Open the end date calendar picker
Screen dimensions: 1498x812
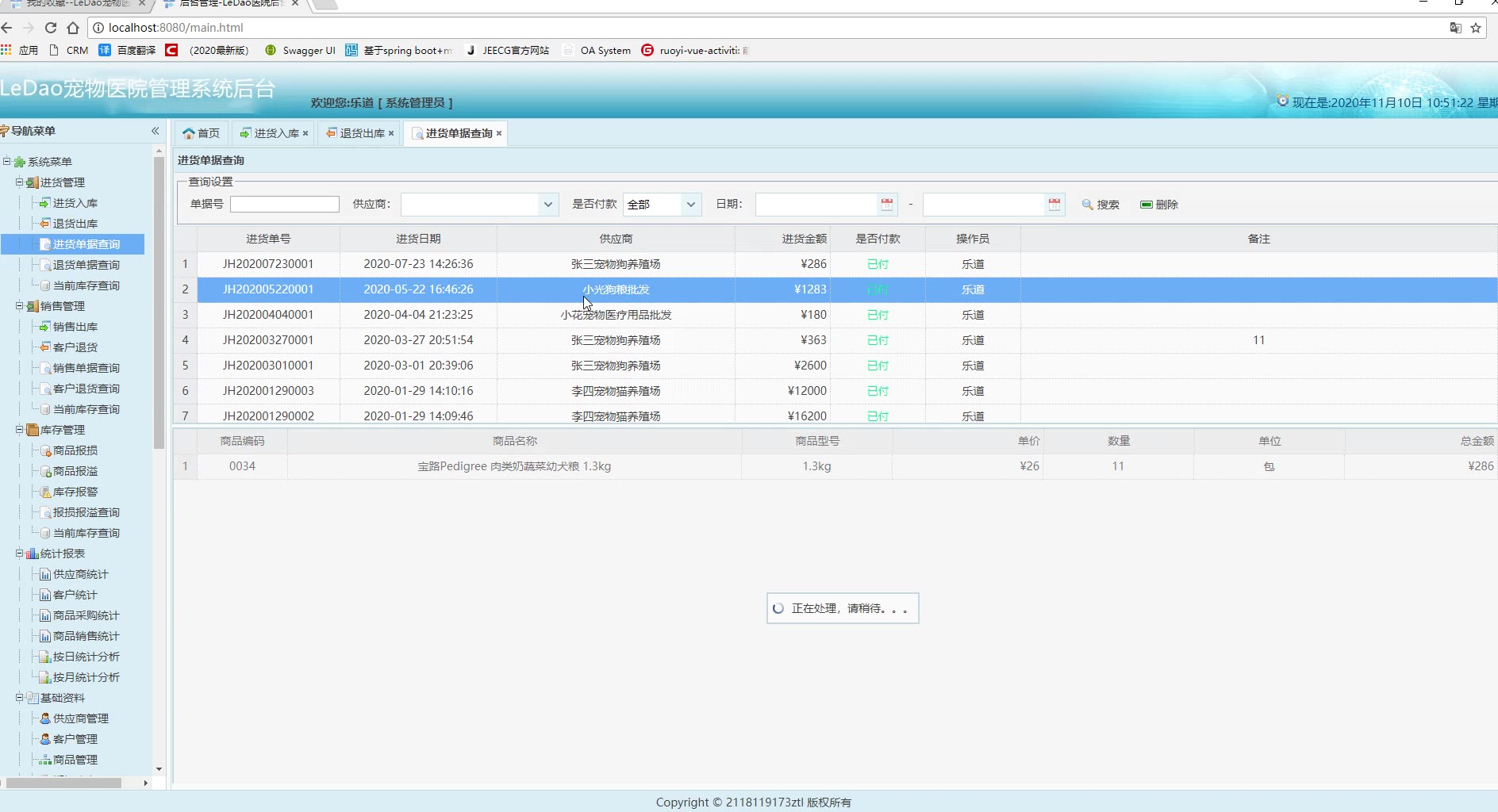1054,205
